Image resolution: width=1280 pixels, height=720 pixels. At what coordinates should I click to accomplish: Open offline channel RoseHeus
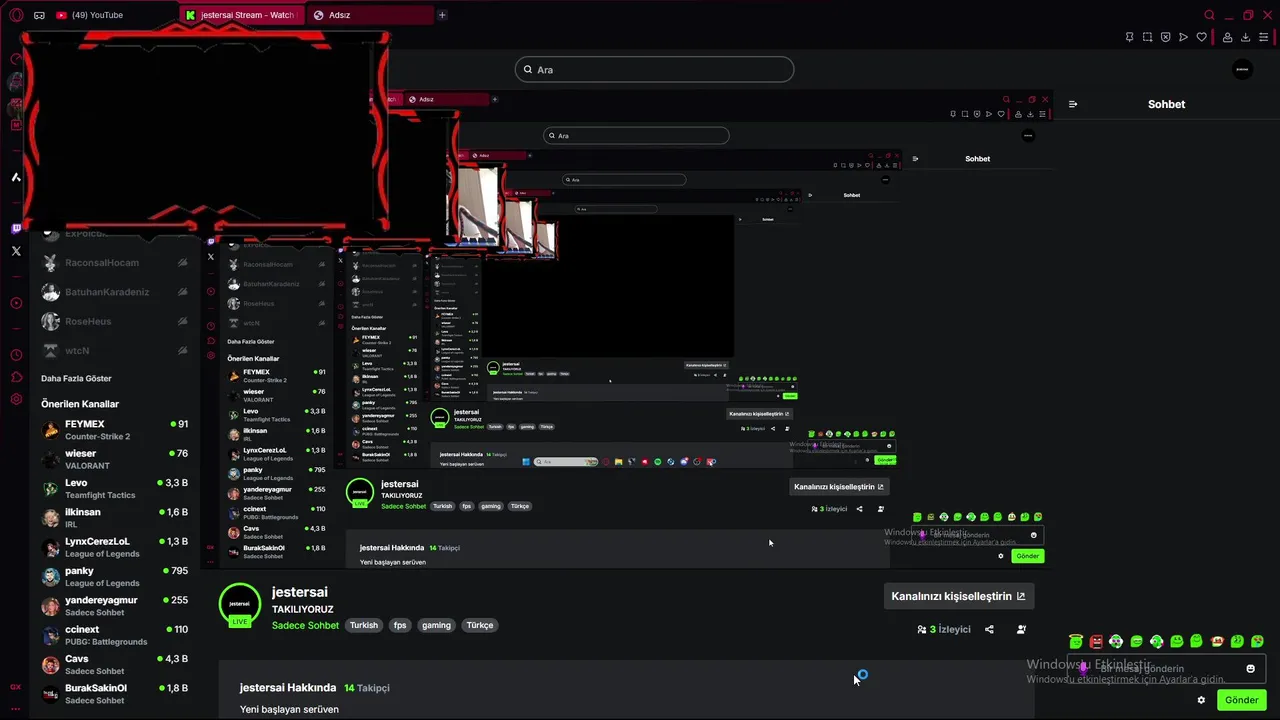click(114, 321)
